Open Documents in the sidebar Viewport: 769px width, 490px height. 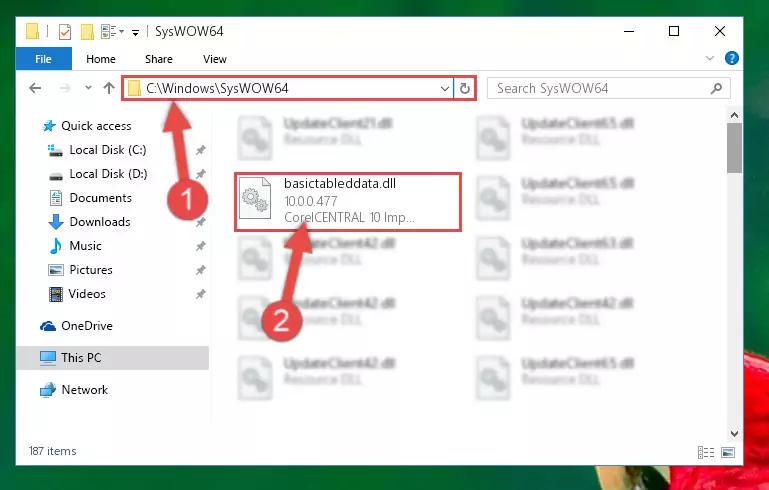[101, 198]
